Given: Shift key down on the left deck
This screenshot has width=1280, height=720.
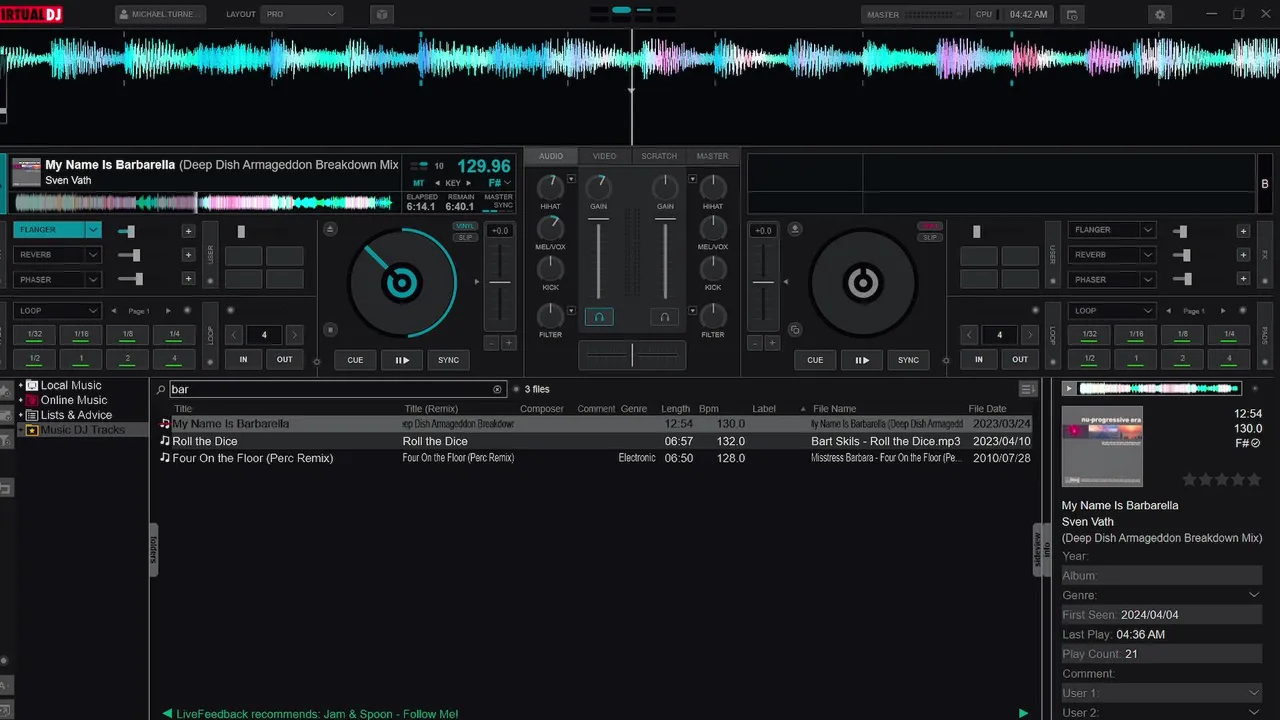Looking at the screenshot, I should coord(437,183).
